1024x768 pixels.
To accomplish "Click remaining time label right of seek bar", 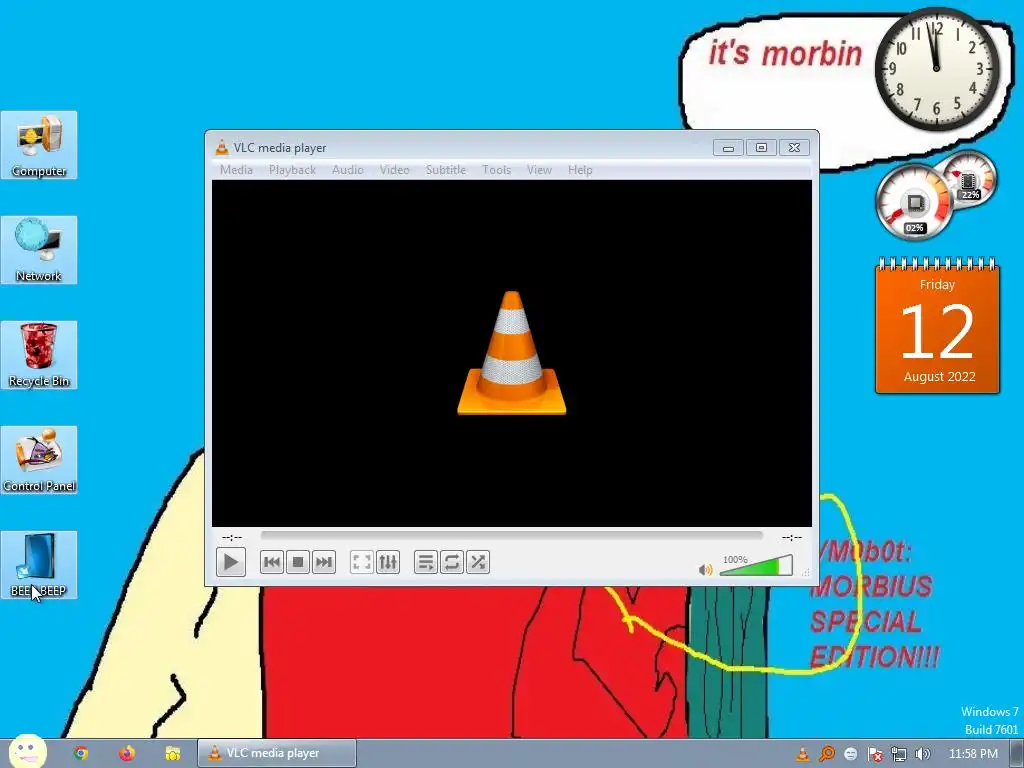I will click(x=792, y=537).
